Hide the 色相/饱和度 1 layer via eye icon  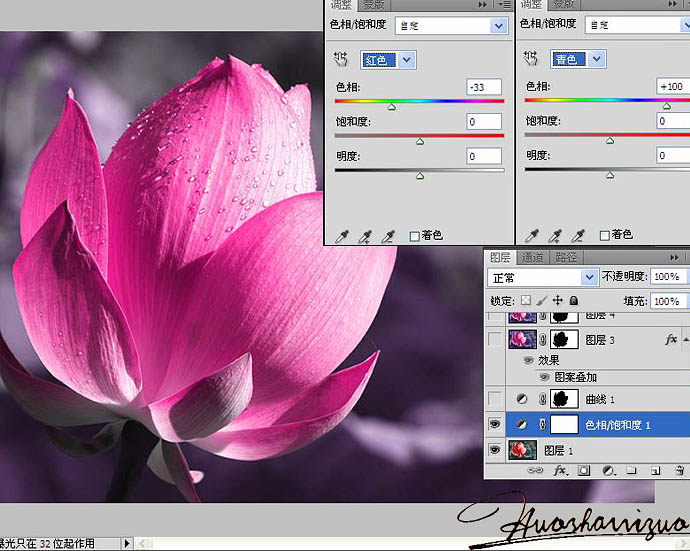coord(496,425)
